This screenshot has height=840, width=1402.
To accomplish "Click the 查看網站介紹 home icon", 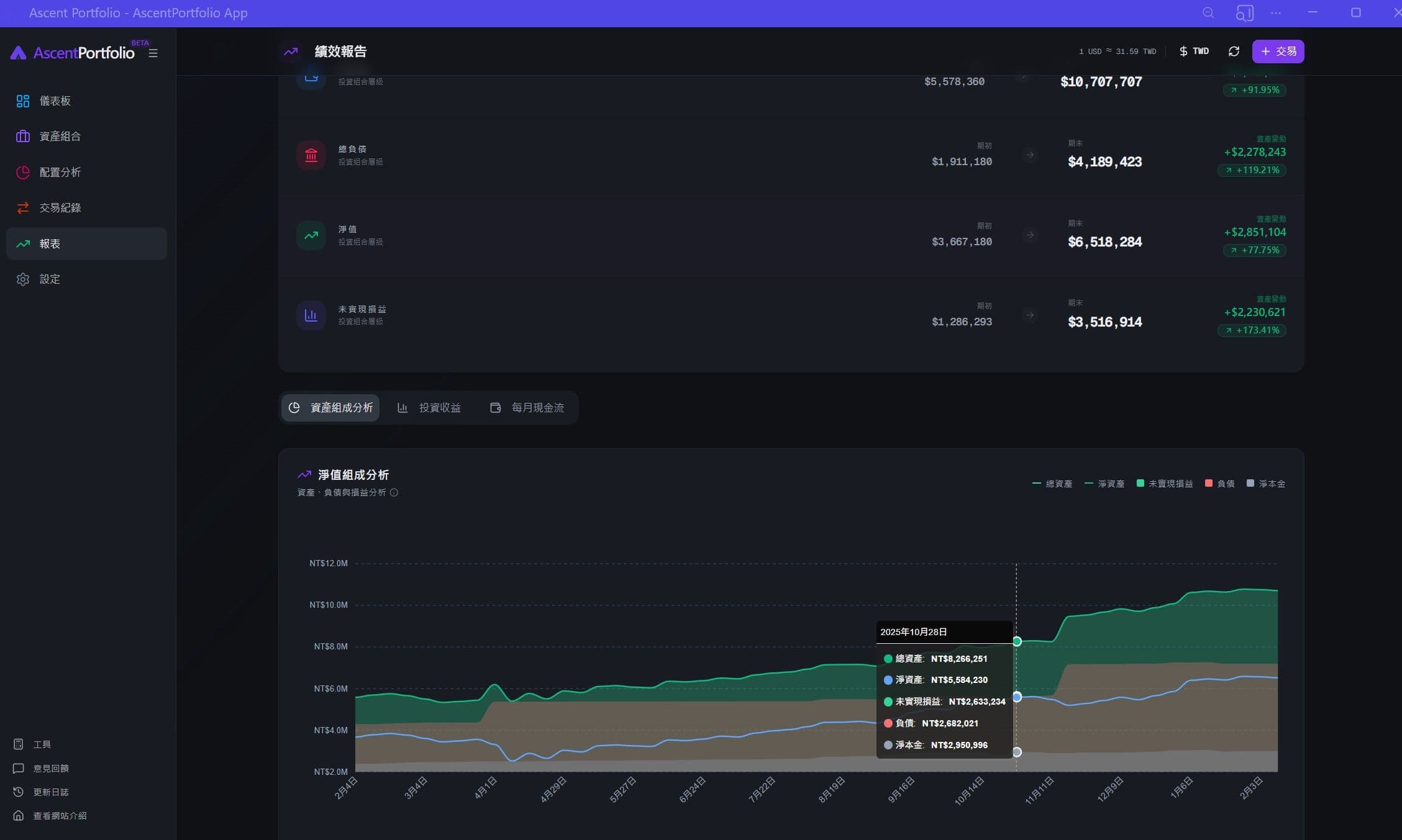I will click(x=19, y=816).
